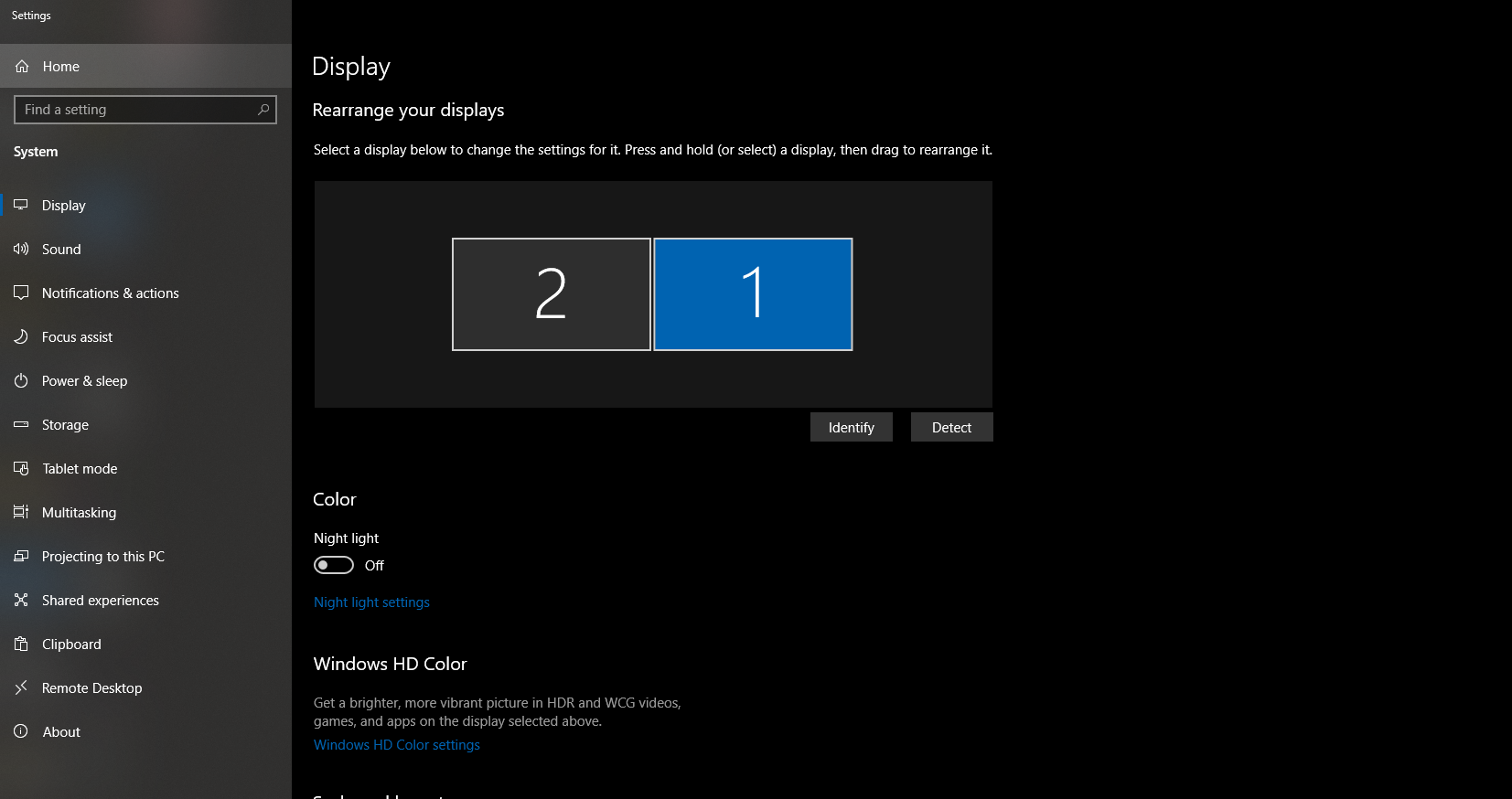Select Display in the sidebar
The height and width of the screenshot is (799, 1512).
(145, 206)
